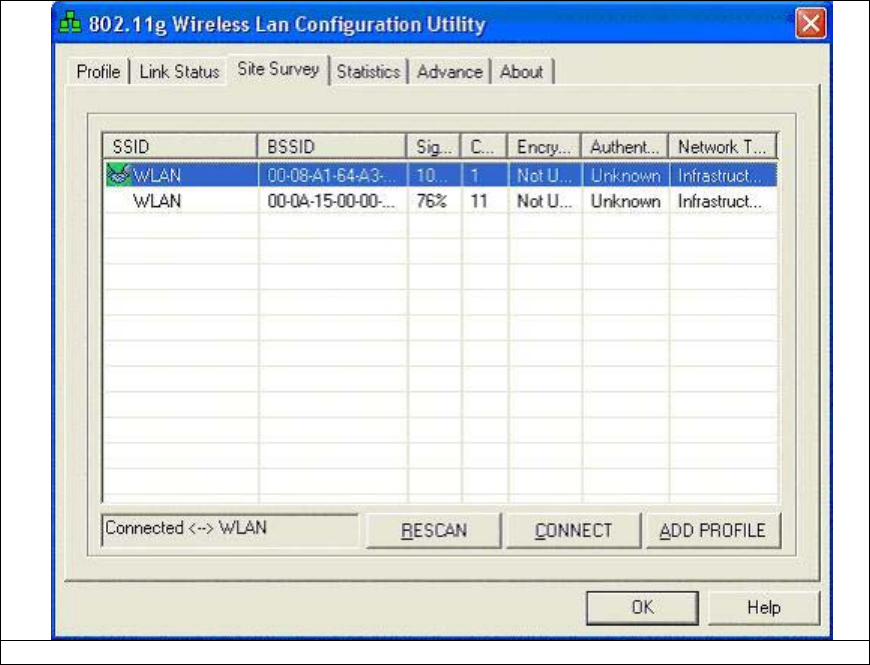Select the Site Survey tab
The image size is (870, 665).
pyautogui.click(x=278, y=69)
